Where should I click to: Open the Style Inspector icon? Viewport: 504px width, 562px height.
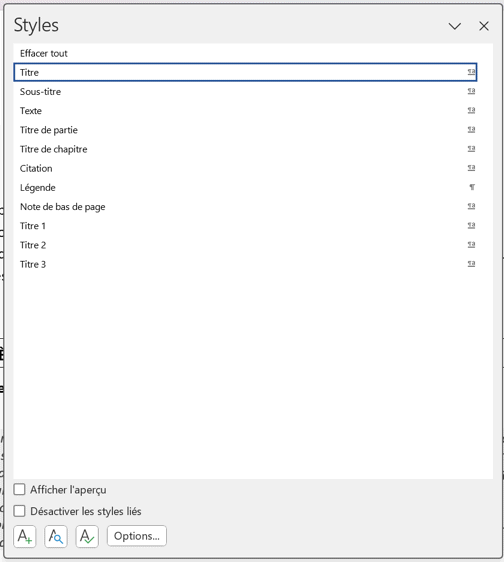click(56, 536)
